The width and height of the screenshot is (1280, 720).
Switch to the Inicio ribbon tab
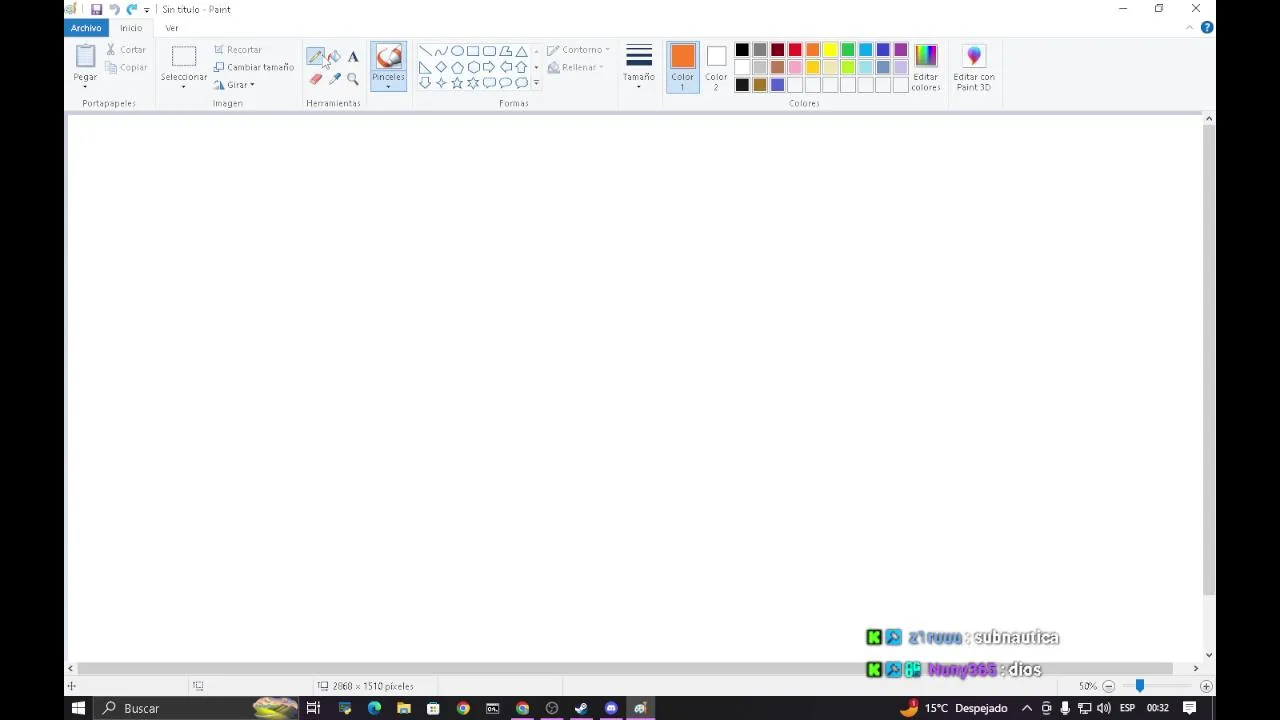coord(131,28)
